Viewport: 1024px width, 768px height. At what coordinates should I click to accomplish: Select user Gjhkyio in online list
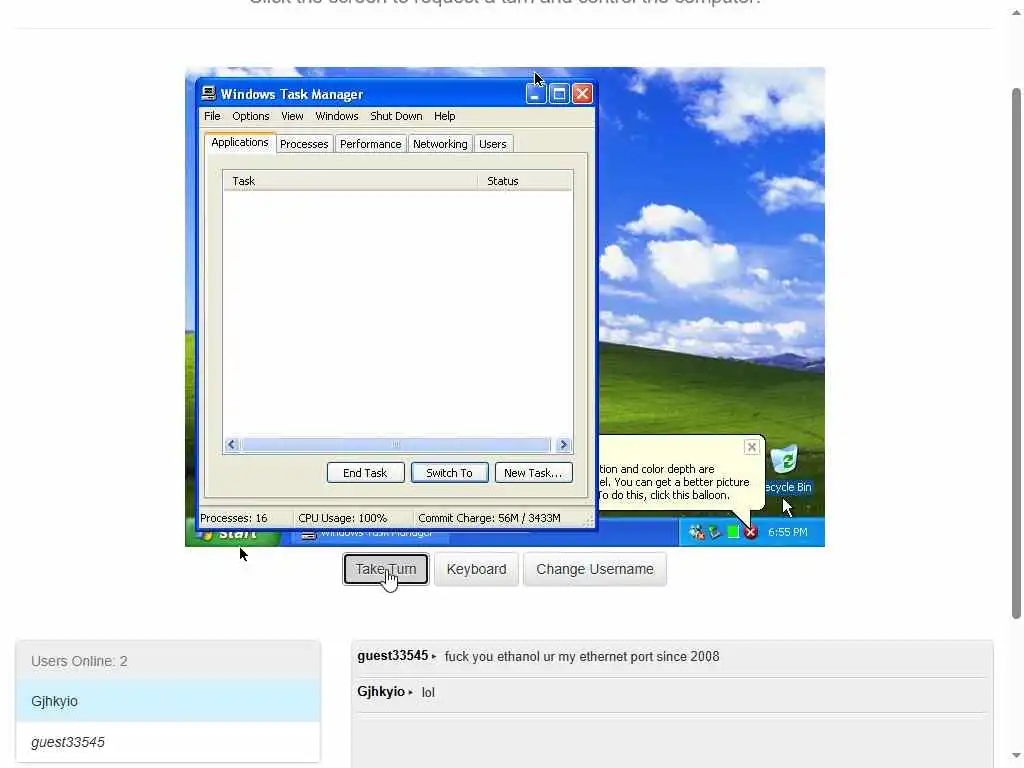[x=168, y=701]
